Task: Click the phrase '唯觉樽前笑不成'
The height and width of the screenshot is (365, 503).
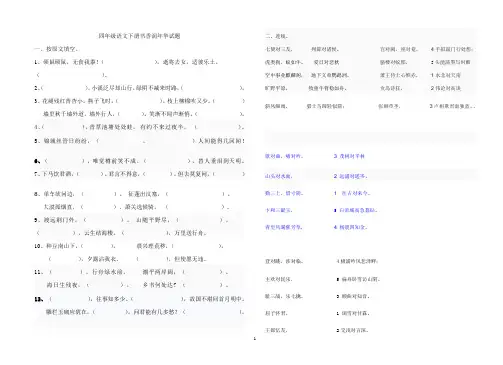Action: click(114, 161)
